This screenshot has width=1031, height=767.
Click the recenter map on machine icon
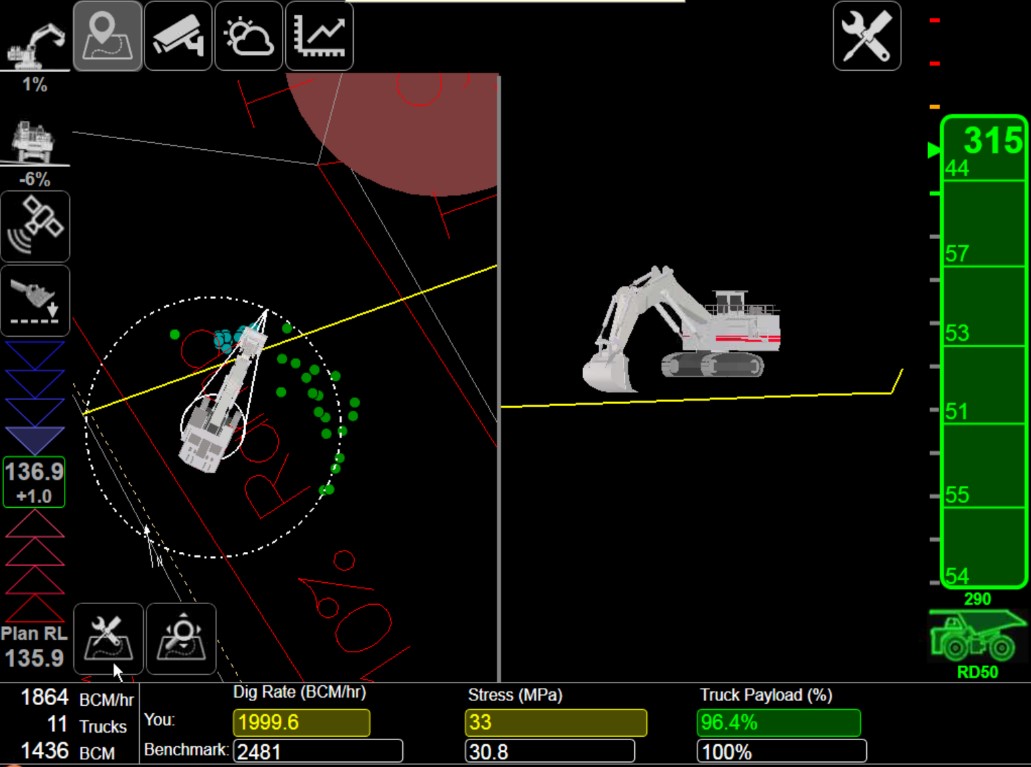[181, 639]
